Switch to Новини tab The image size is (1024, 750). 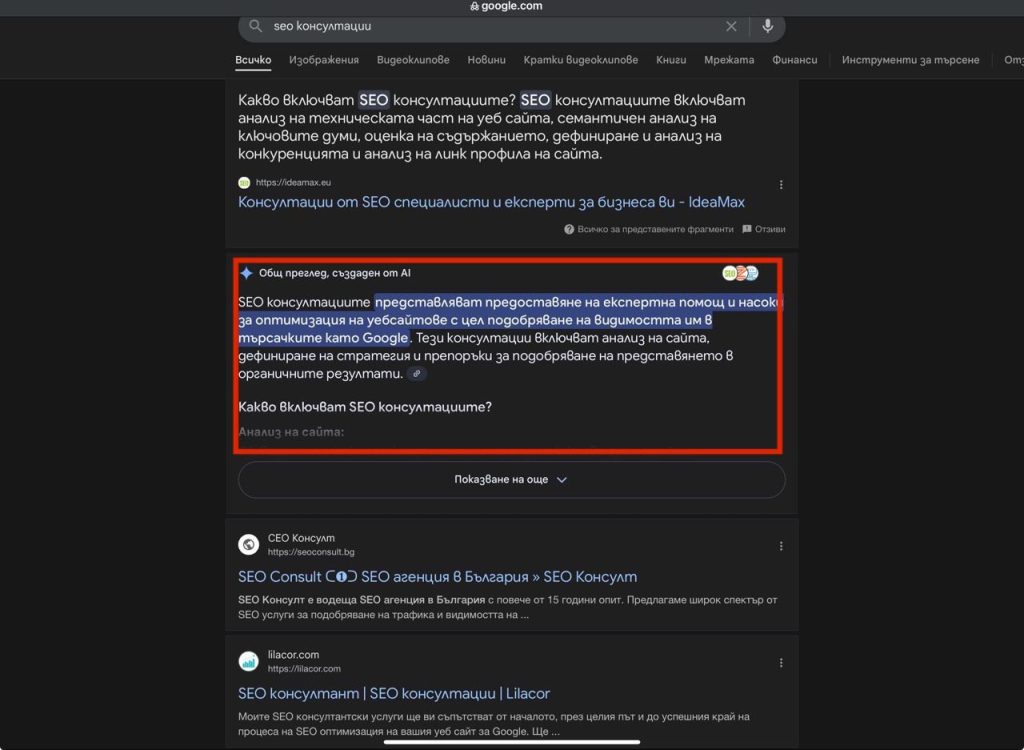(487, 59)
